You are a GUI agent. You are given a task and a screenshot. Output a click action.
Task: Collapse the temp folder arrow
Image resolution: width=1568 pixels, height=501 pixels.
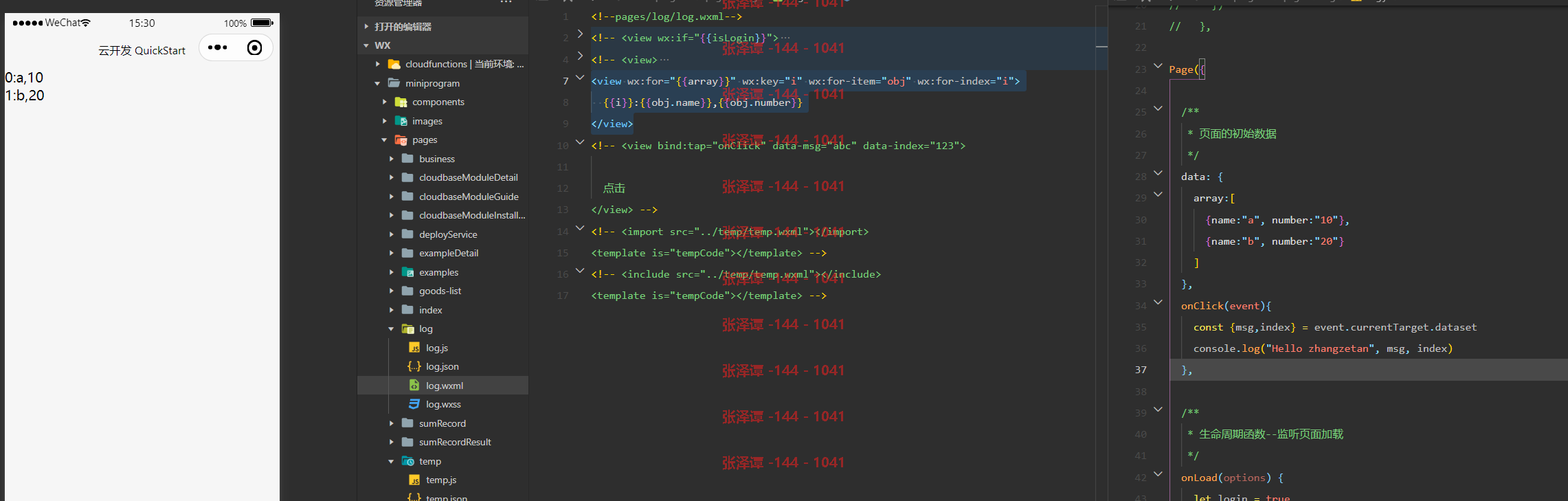(x=391, y=461)
